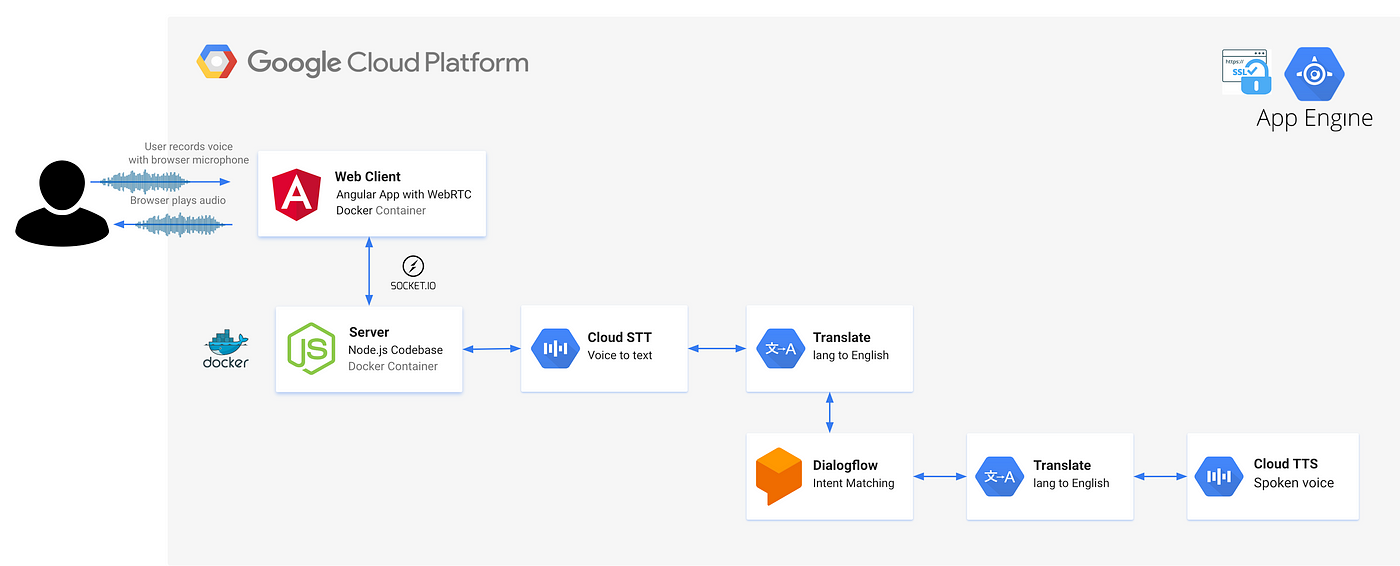Click the Google Cloud Platform hexagon logo
This screenshot has width=1400, height=566.
(216, 62)
